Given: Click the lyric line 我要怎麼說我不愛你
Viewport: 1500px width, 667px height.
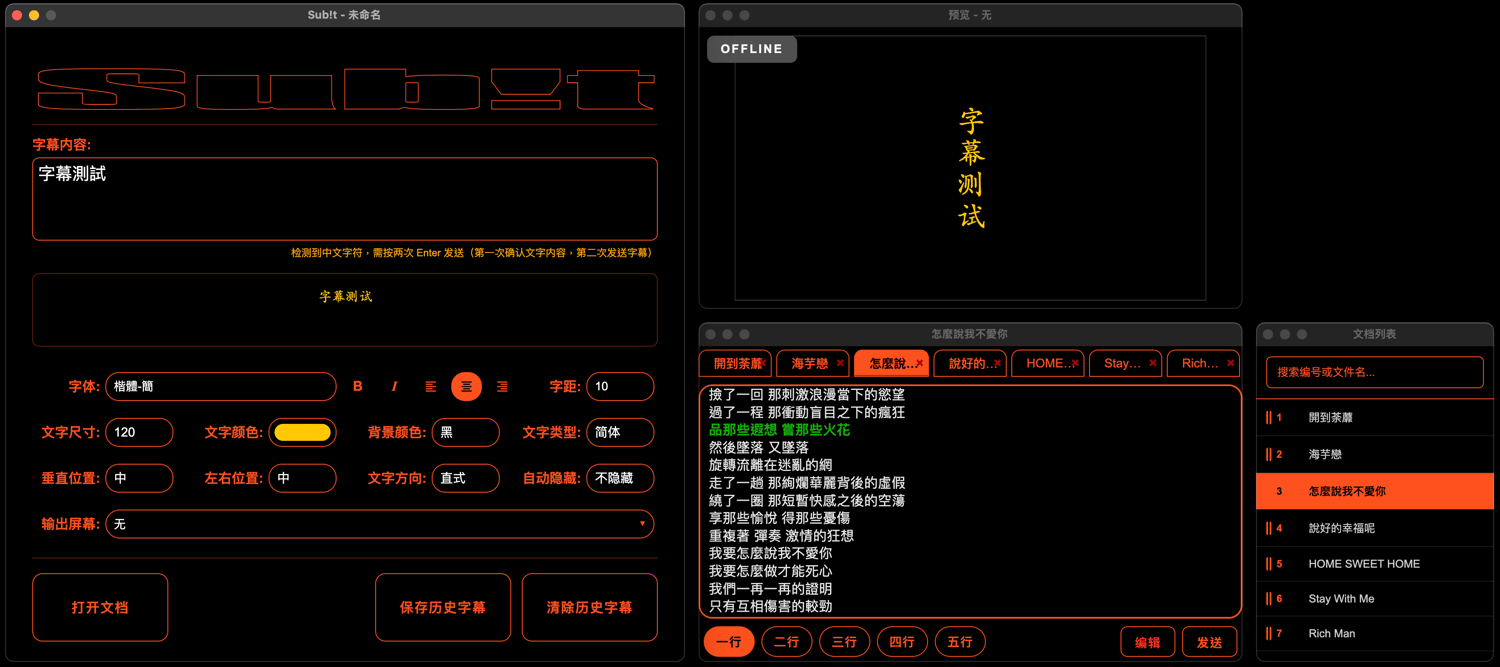Looking at the screenshot, I should [770, 553].
